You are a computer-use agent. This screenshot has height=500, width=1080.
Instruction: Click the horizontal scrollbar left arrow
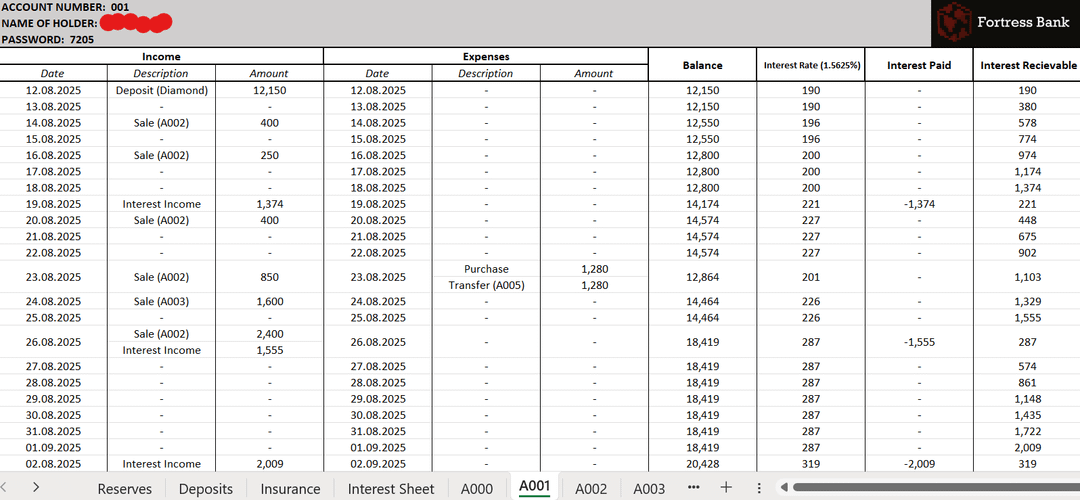[x=784, y=487]
